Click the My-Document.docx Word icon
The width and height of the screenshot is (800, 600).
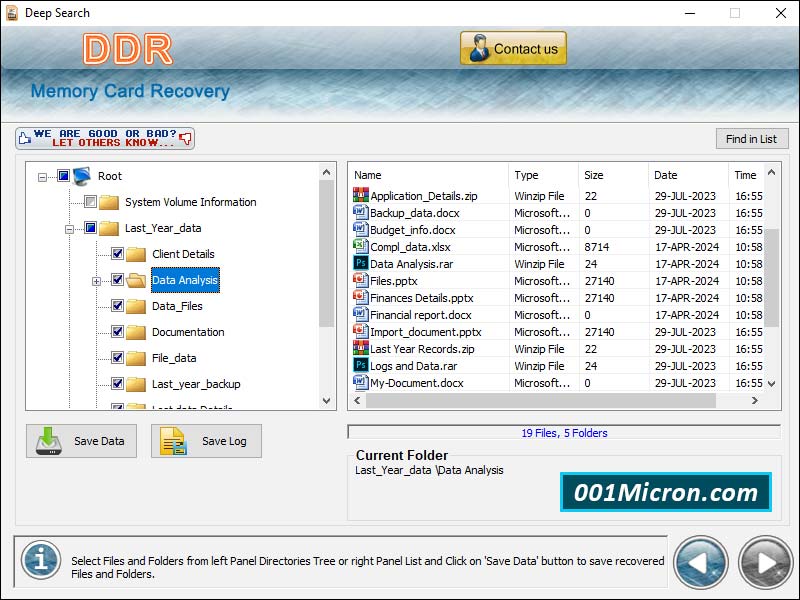[x=361, y=382]
